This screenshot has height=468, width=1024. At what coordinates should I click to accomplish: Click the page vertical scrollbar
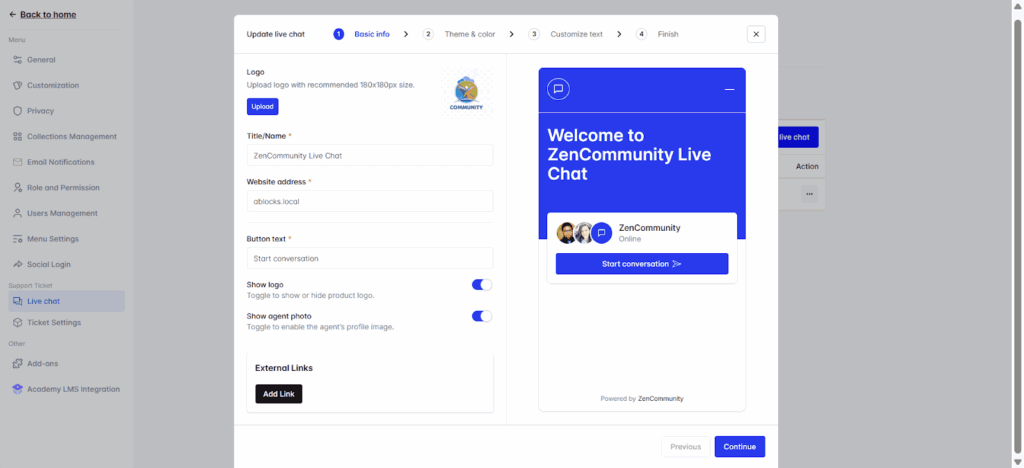point(1017,235)
